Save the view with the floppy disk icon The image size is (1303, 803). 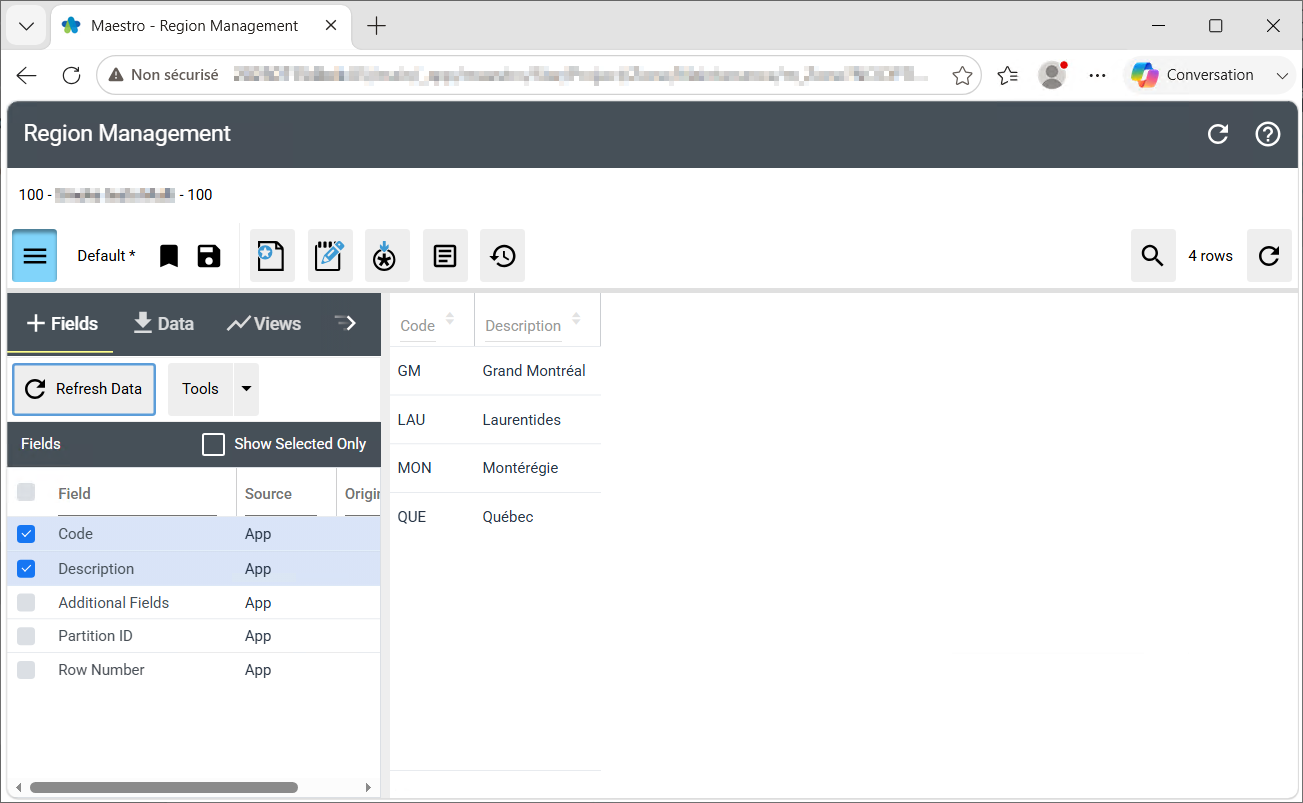coord(209,256)
